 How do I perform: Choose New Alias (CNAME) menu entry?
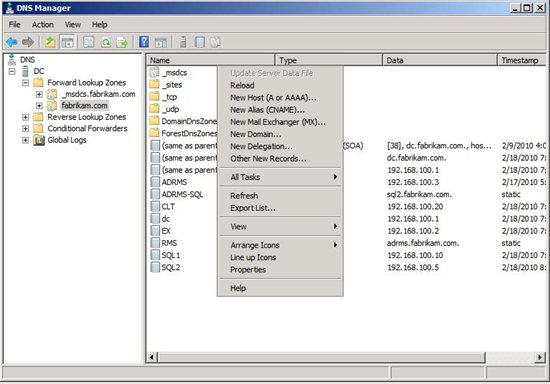[x=280, y=110]
